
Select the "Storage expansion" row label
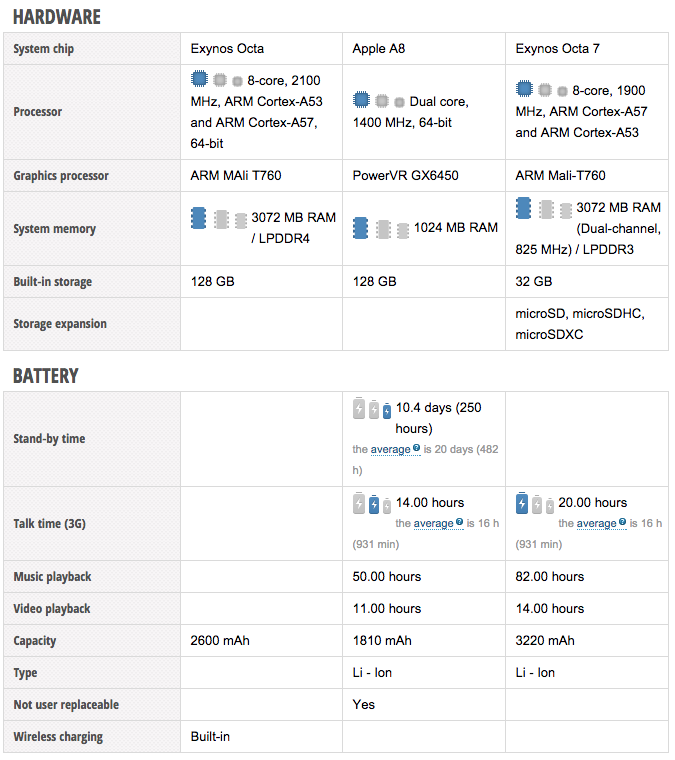60,324
